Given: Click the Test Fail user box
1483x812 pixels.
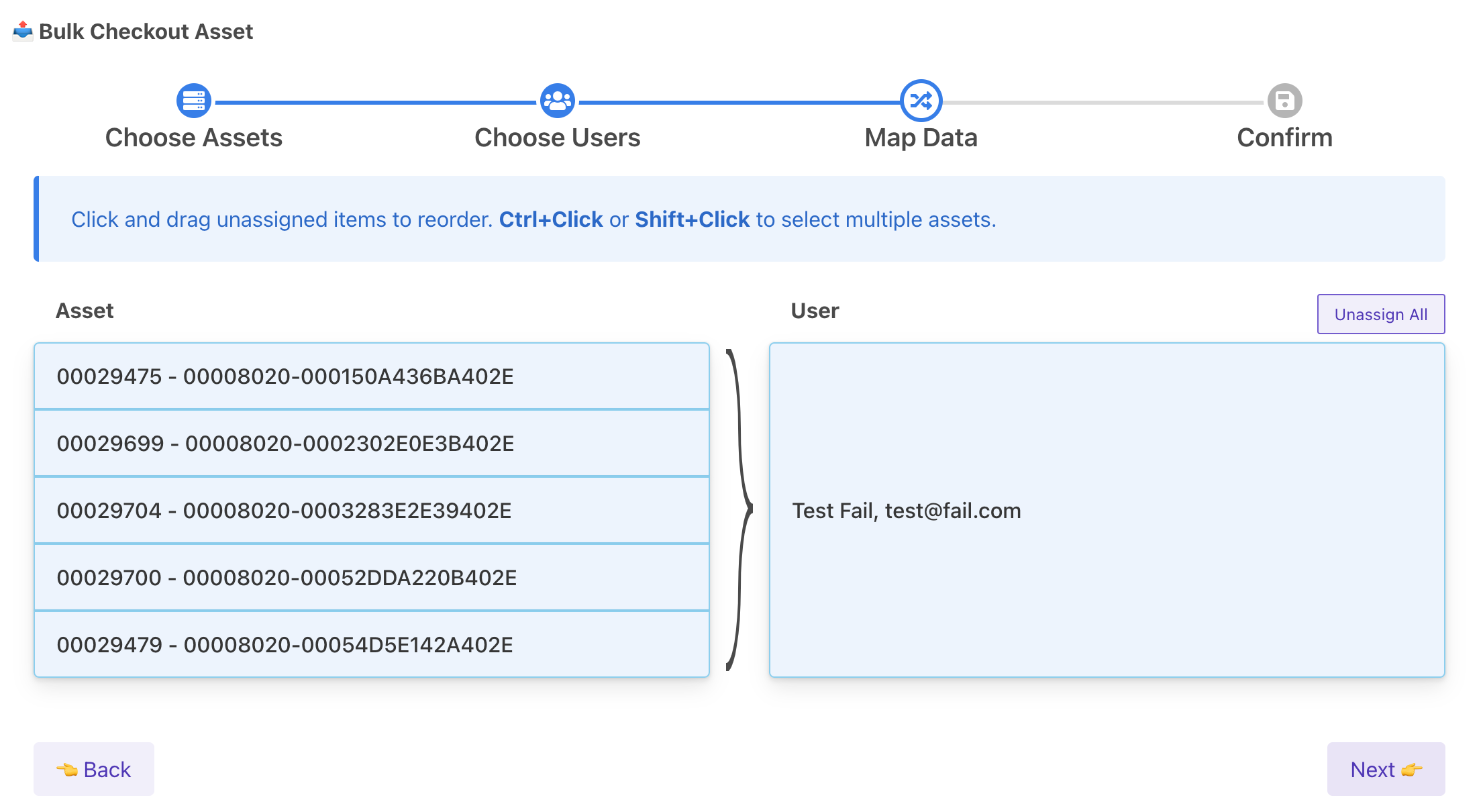Looking at the screenshot, I should coord(1106,510).
